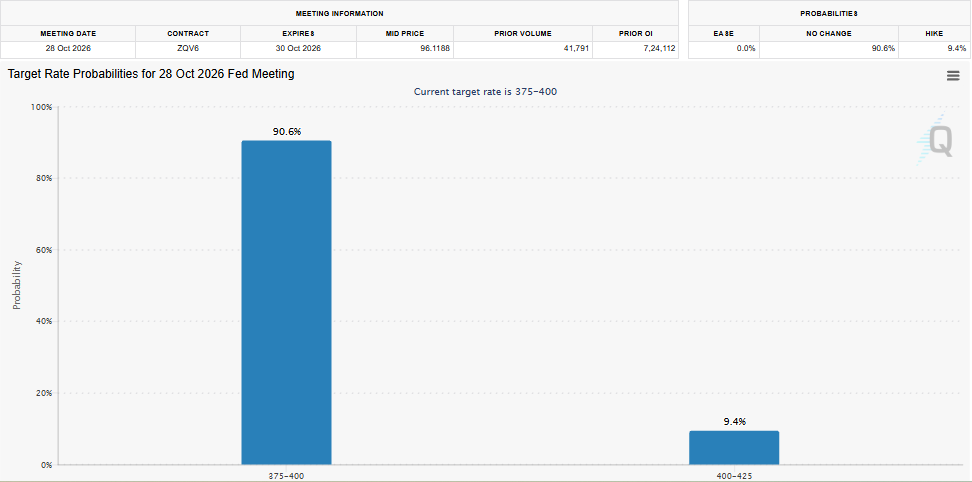This screenshot has width=972, height=482.
Task: Click the Mid Price column header
Action: (405, 33)
